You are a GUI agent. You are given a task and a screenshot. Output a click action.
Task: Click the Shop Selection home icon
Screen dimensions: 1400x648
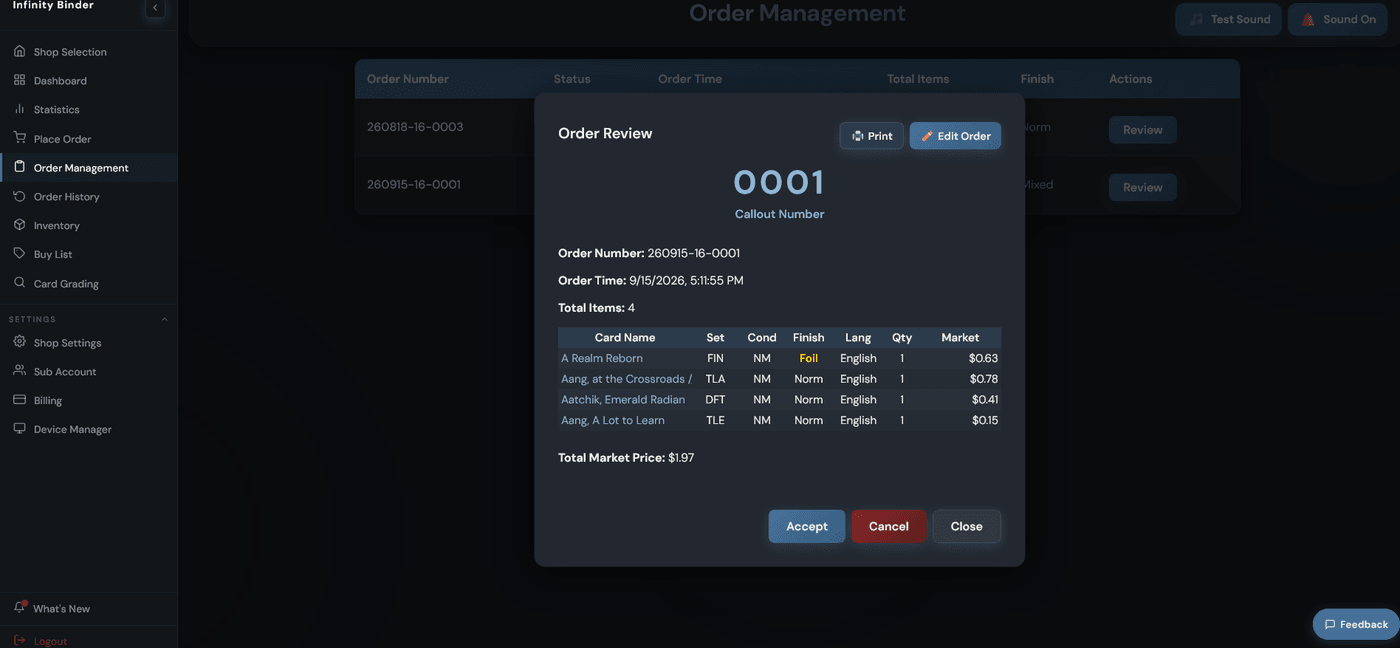(19, 51)
